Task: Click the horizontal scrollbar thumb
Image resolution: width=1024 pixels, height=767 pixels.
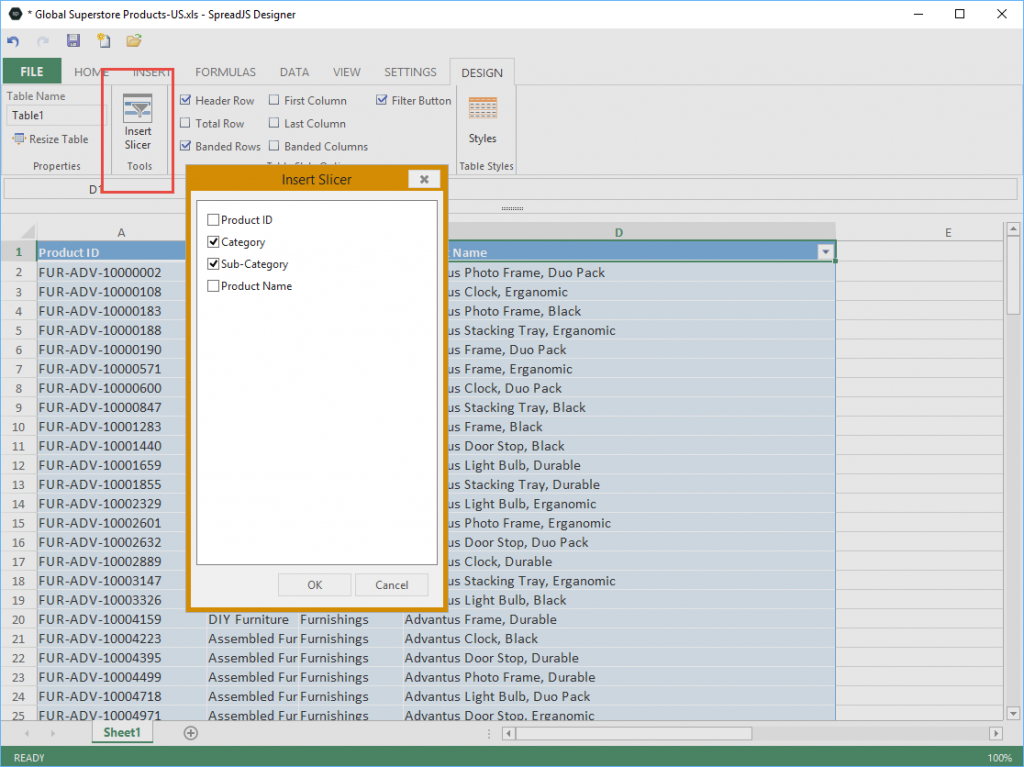Action: coord(633,734)
